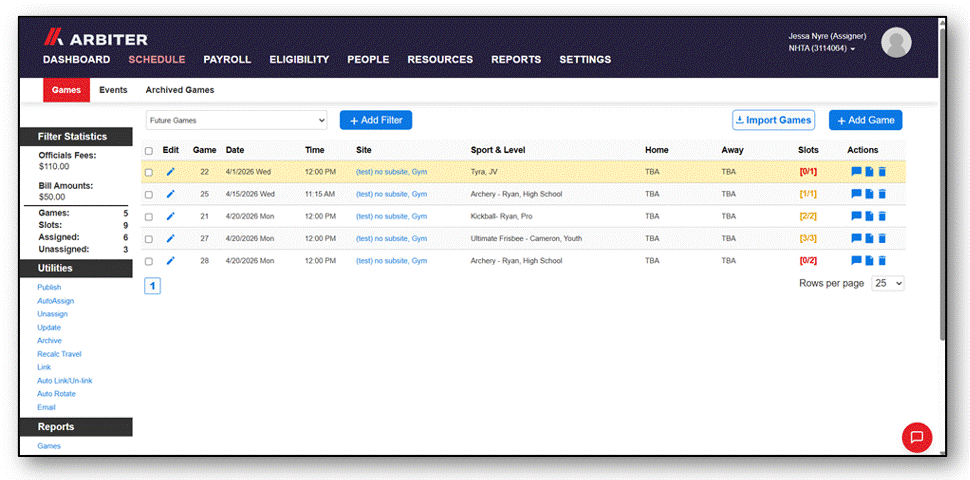Open the comment icon for game 25
This screenshot has height=480, width=970.
coord(856,194)
